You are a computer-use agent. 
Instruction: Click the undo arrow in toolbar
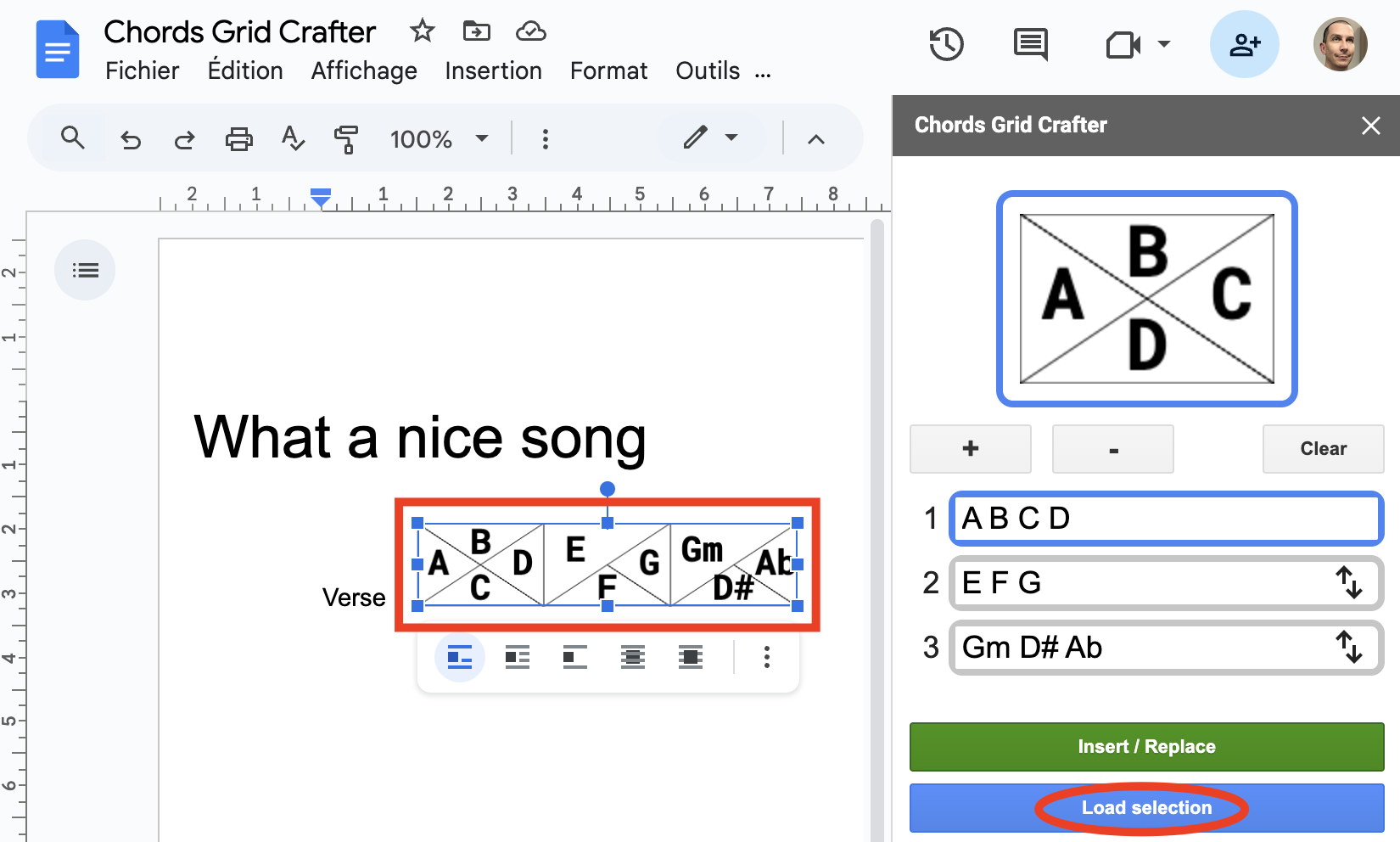click(131, 139)
